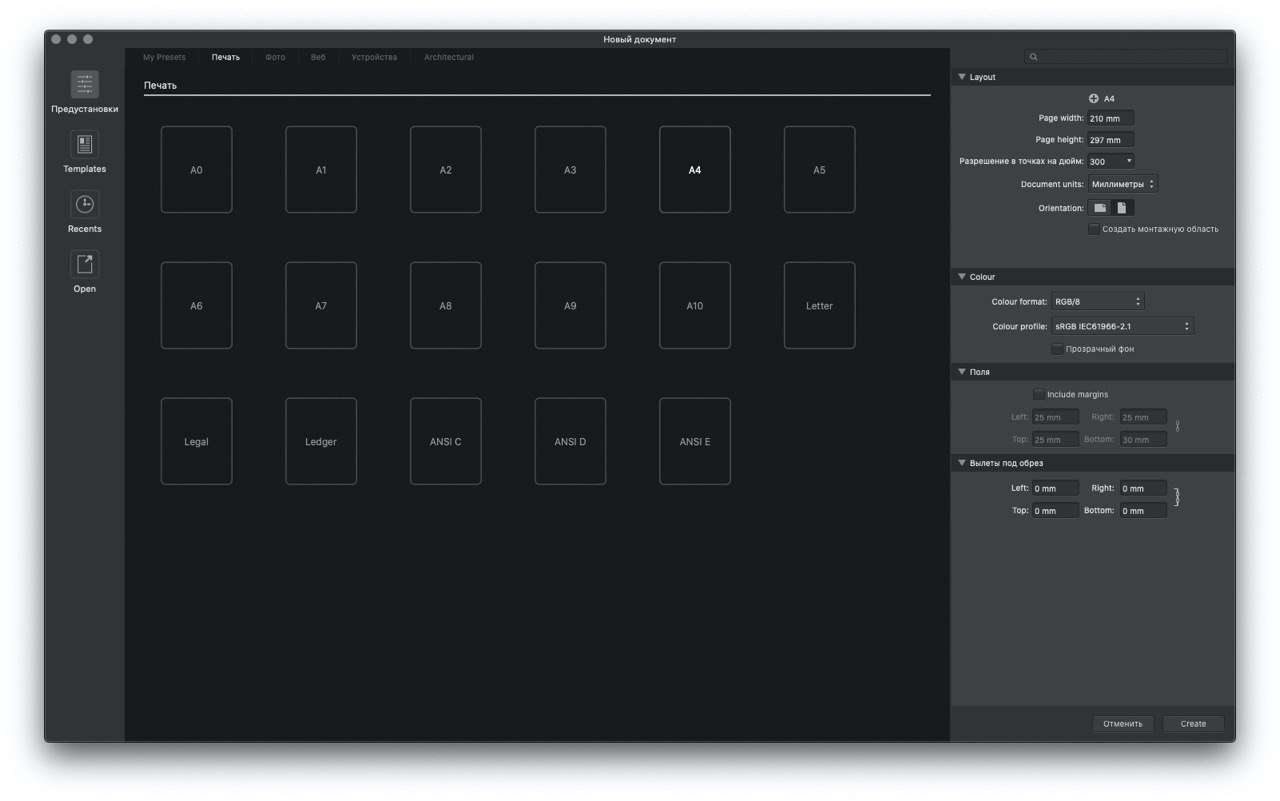Choose the A0 page preset
Viewport: 1280px width, 801px height.
point(196,169)
